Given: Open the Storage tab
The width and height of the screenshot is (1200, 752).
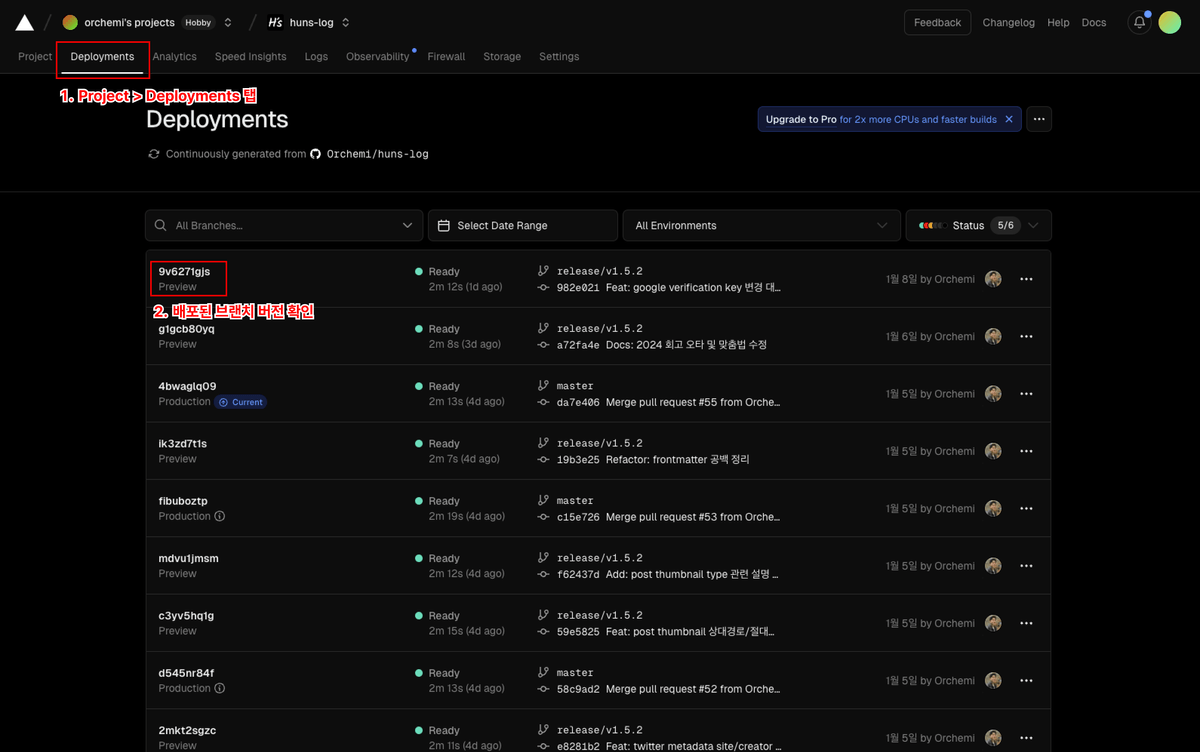Looking at the screenshot, I should coord(501,57).
